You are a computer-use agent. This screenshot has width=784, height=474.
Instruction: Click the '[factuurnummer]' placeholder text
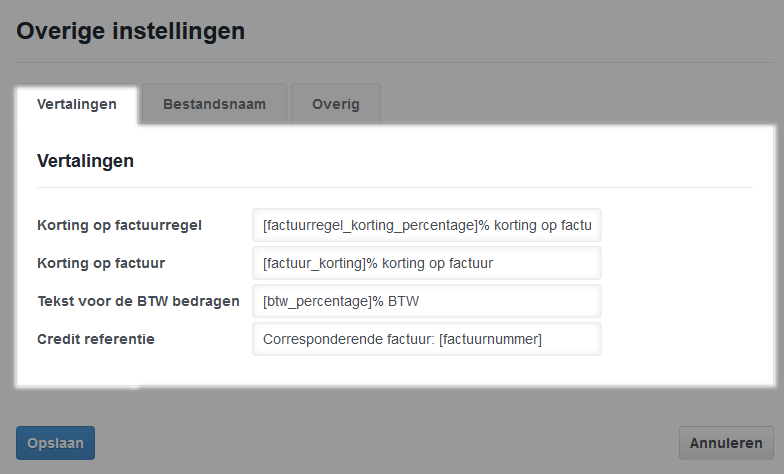click(x=490, y=339)
